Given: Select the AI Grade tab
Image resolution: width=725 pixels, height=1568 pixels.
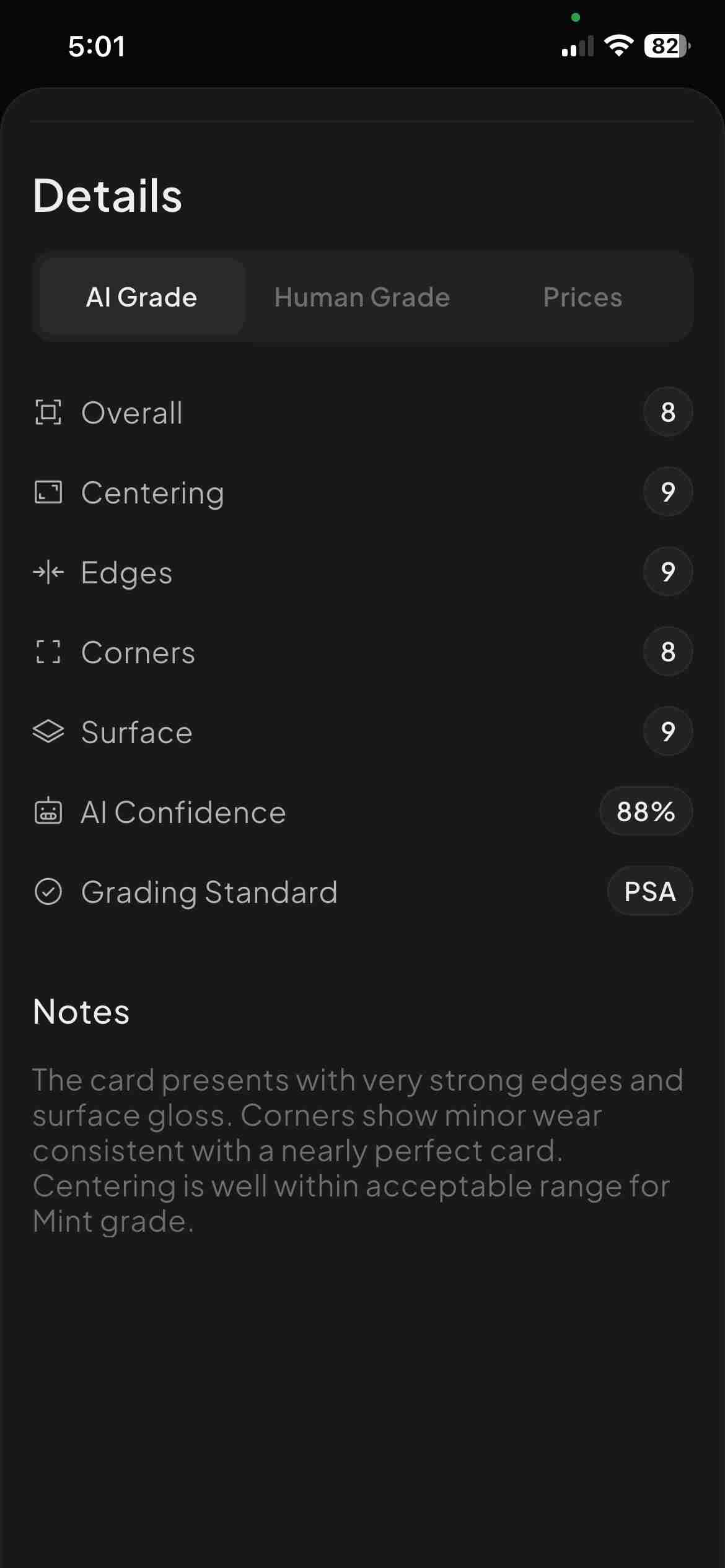Looking at the screenshot, I should pyautogui.click(x=142, y=297).
